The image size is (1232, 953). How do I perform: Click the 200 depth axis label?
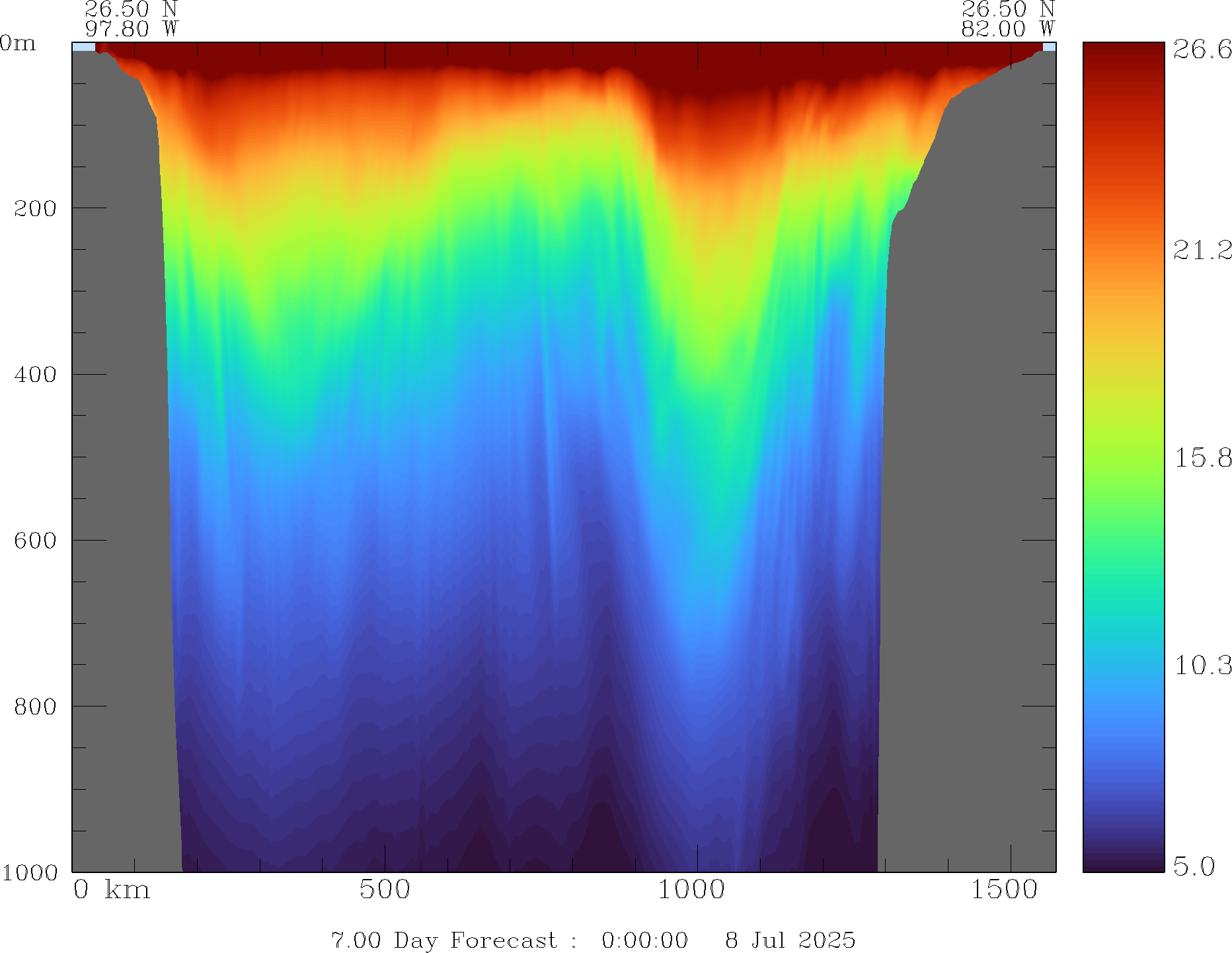coord(35,209)
